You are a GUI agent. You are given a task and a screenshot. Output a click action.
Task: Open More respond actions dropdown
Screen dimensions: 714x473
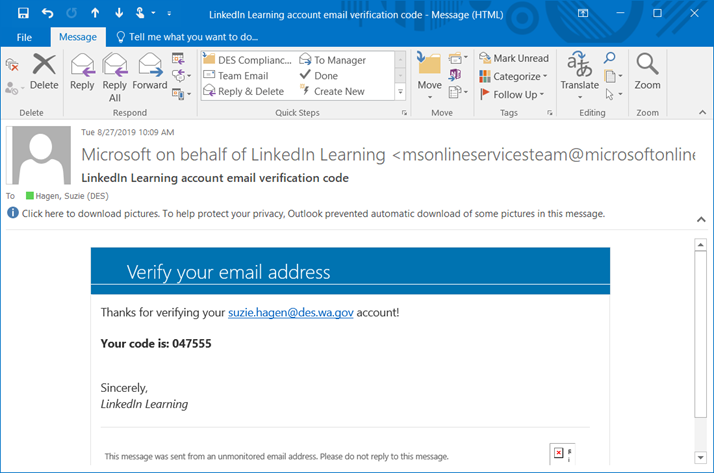pyautogui.click(x=181, y=94)
